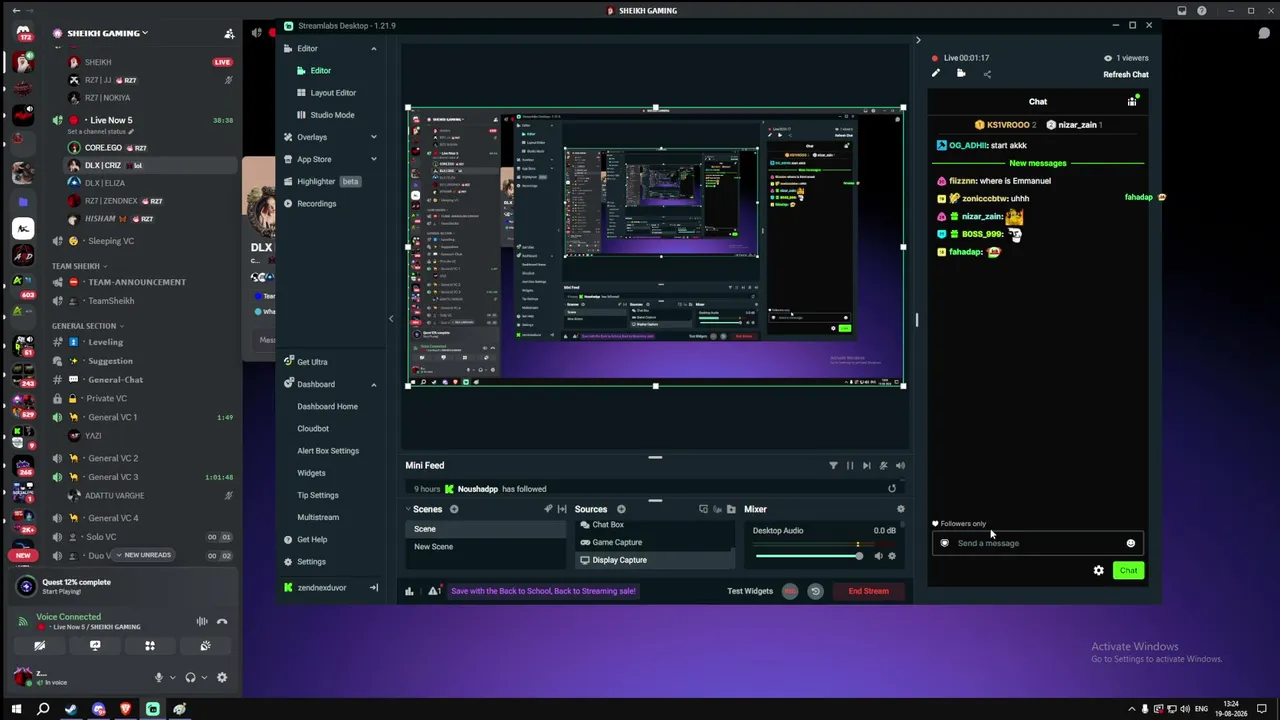Edit stream info with pencil icon
The height and width of the screenshot is (720, 1280).
tap(936, 73)
